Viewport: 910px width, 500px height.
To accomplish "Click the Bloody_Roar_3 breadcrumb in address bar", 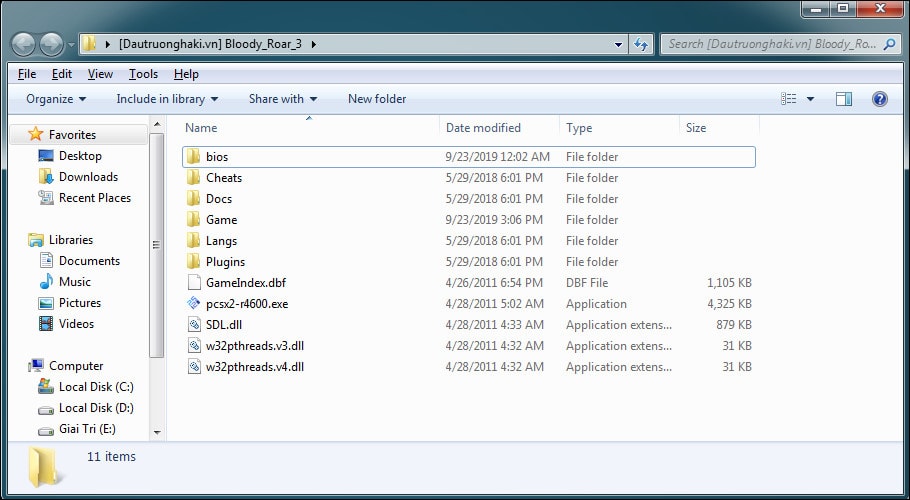I will [x=210, y=44].
